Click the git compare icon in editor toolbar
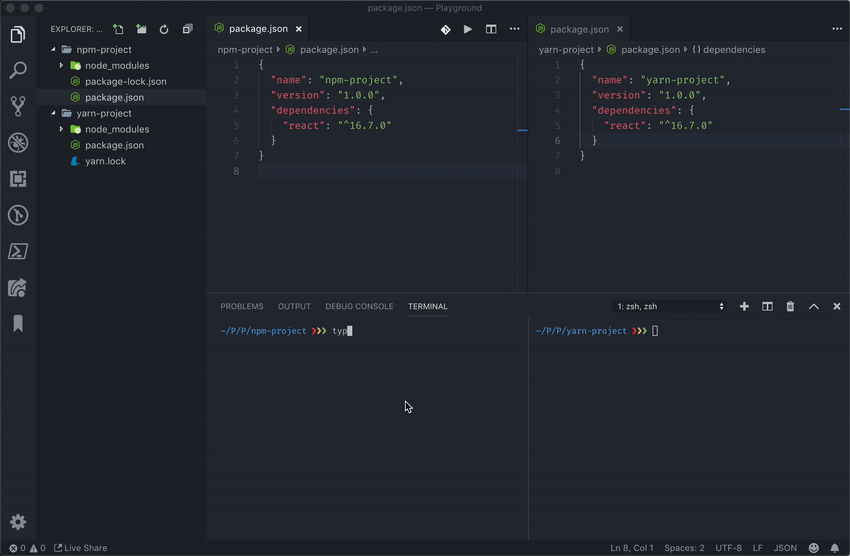This screenshot has width=850, height=556. (x=446, y=29)
